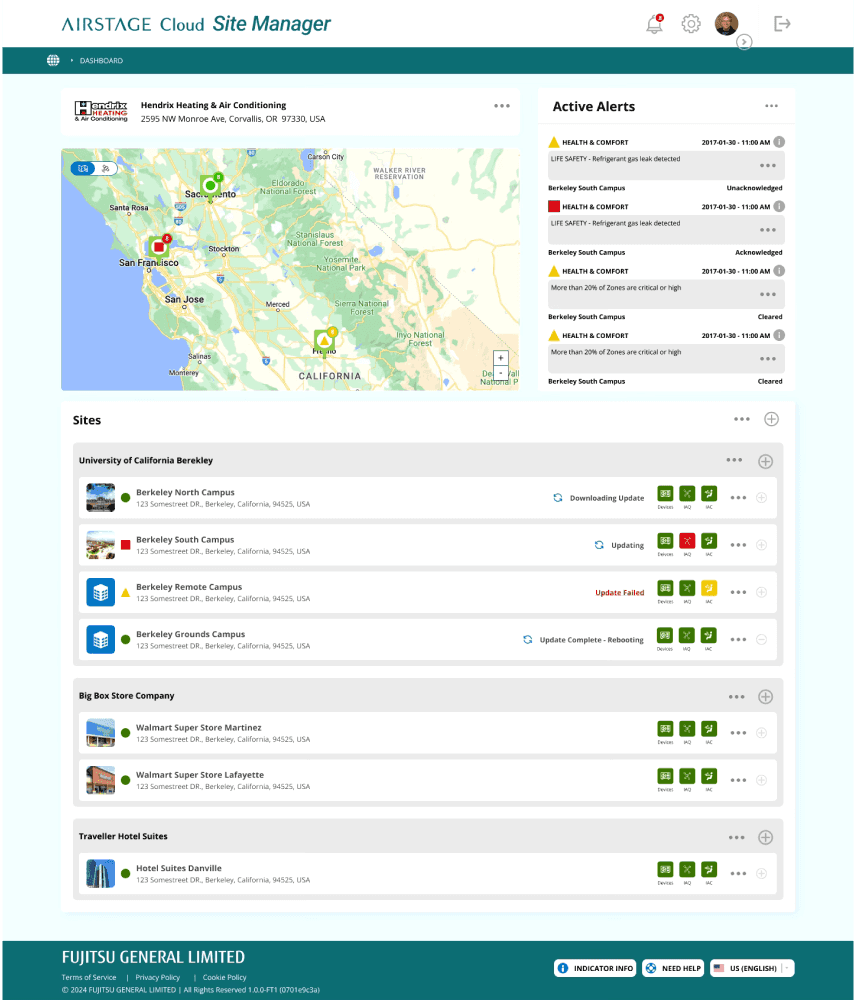This screenshot has height=1000, width=857.
Task: Open Berkeley South Campus thumbnail
Action: pyautogui.click(x=101, y=545)
